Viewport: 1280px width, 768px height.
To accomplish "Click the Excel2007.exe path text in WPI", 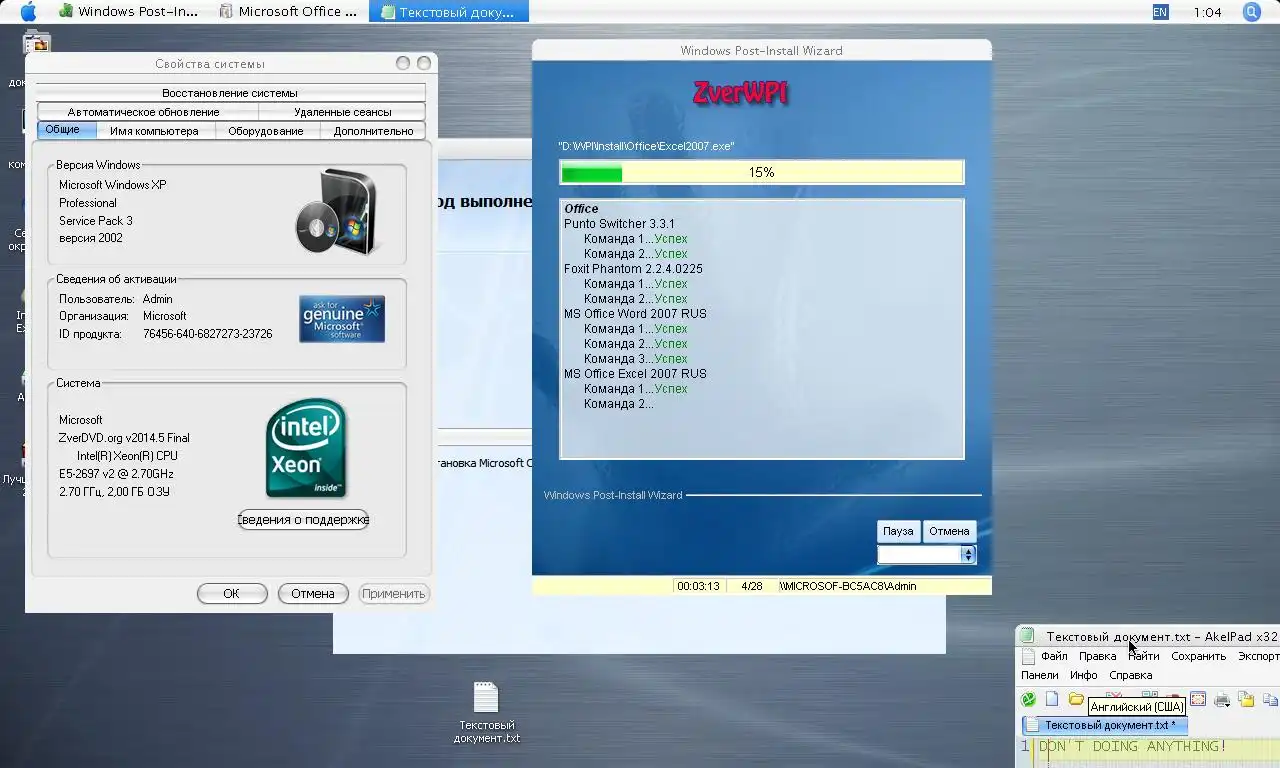I will click(646, 146).
